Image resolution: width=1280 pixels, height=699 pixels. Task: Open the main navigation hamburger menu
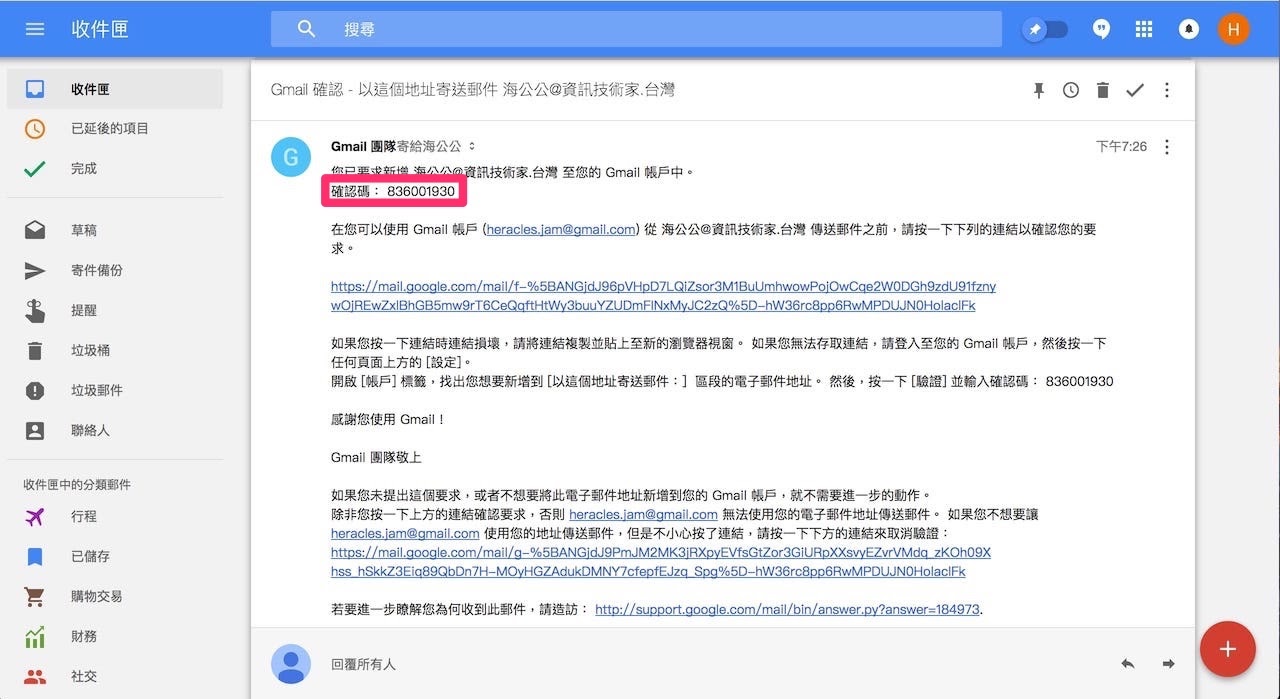click(34, 28)
